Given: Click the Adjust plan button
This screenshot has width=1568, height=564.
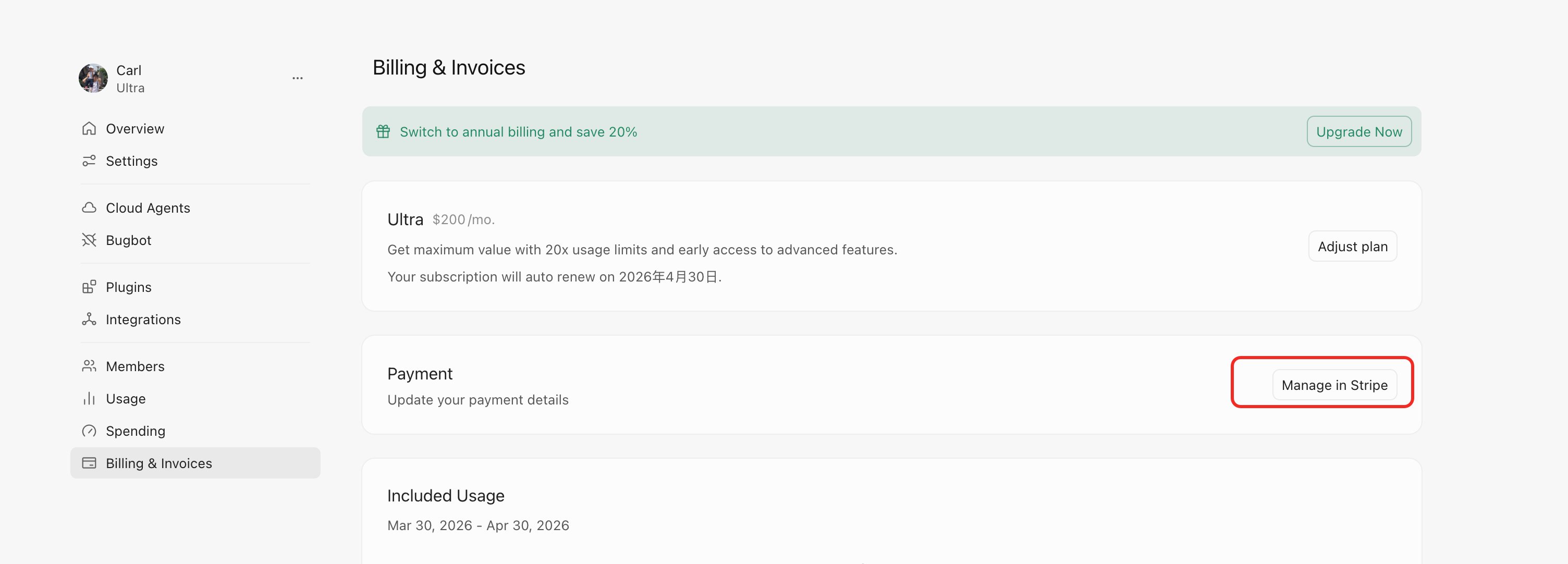Looking at the screenshot, I should coord(1353,247).
